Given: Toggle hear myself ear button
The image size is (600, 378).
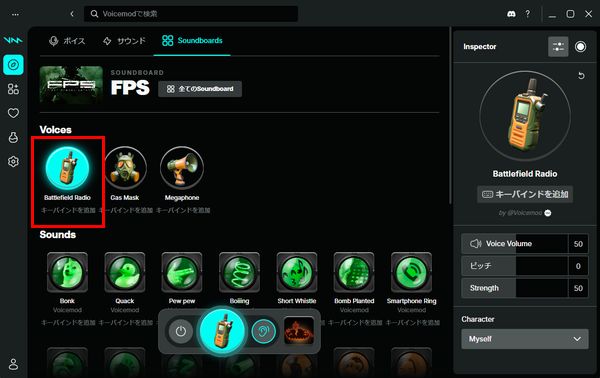Looking at the screenshot, I should (264, 331).
